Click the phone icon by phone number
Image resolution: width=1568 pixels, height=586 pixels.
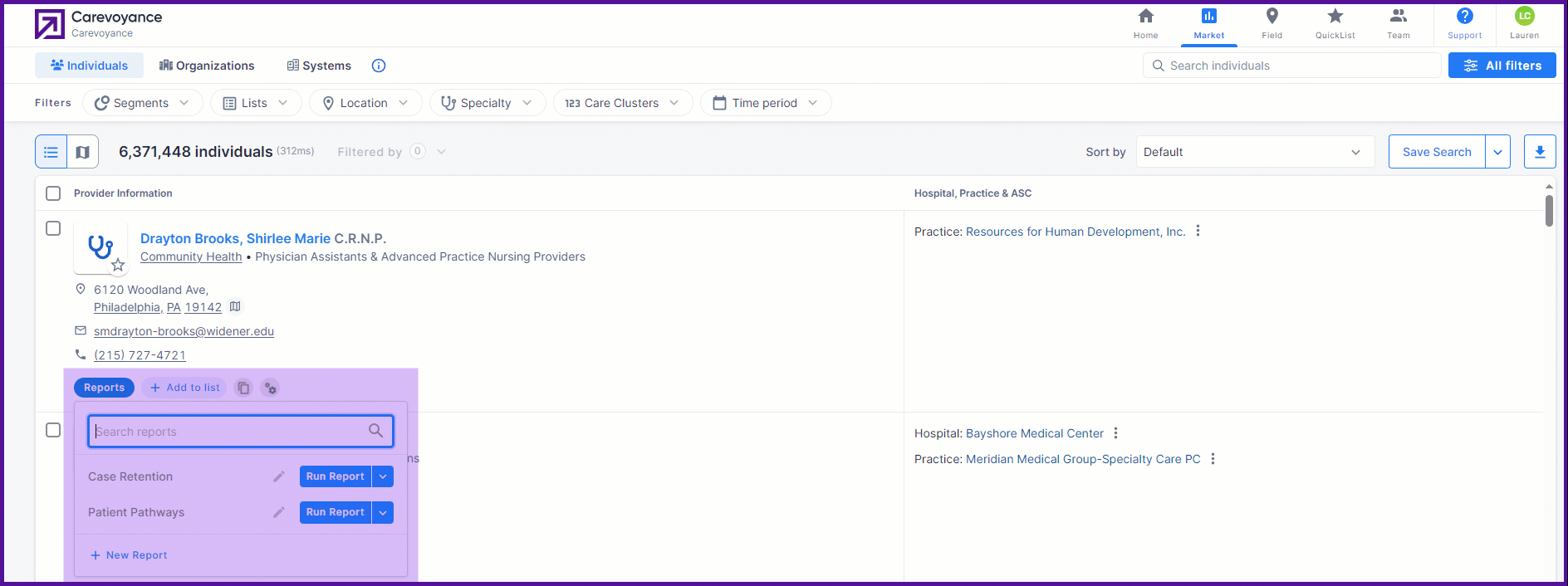[81, 354]
